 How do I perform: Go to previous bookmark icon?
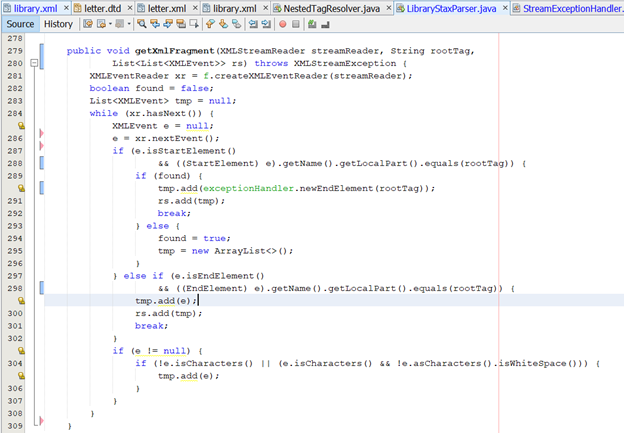tap(210, 24)
